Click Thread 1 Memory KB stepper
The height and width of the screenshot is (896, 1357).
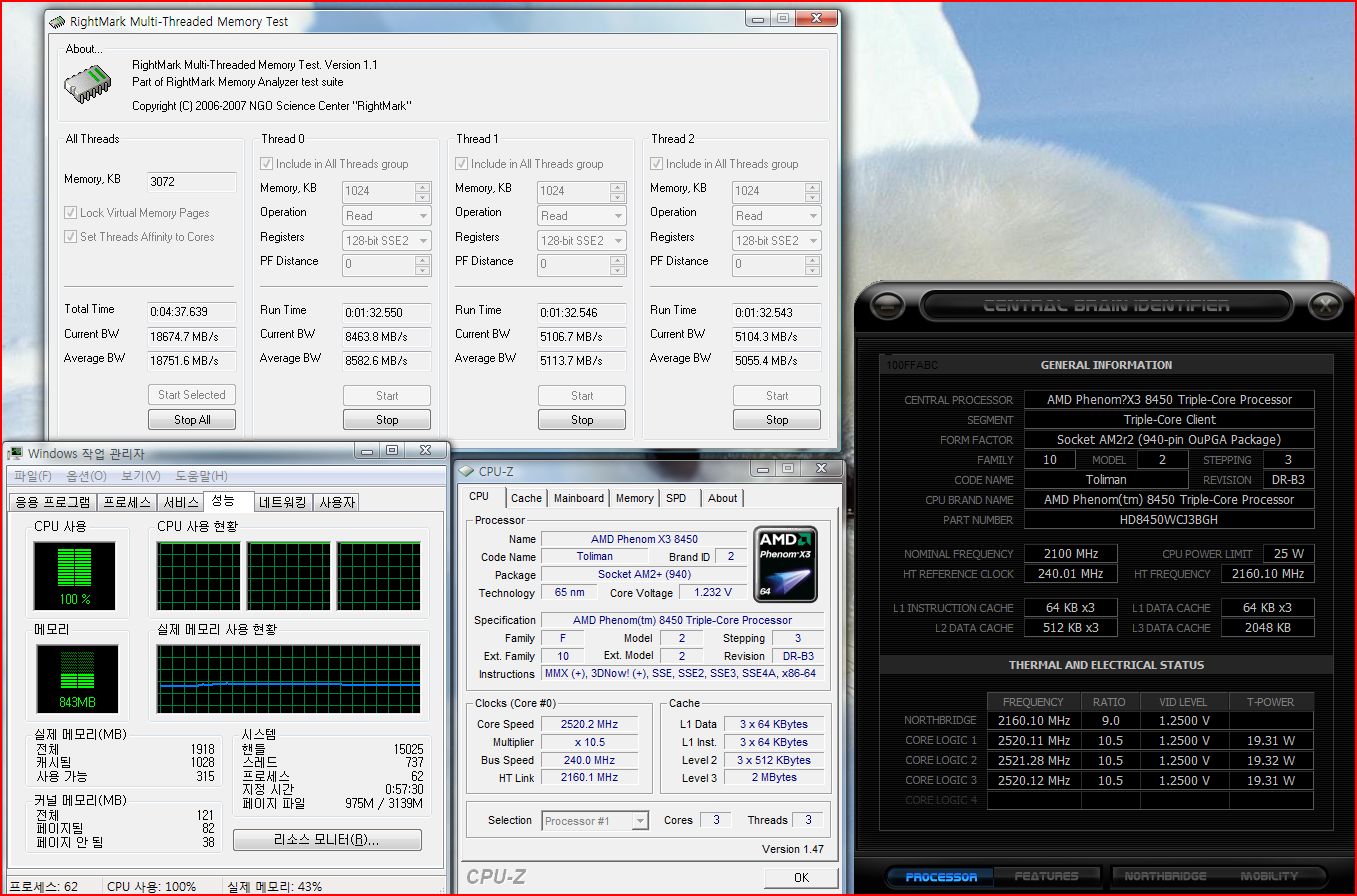click(x=618, y=191)
